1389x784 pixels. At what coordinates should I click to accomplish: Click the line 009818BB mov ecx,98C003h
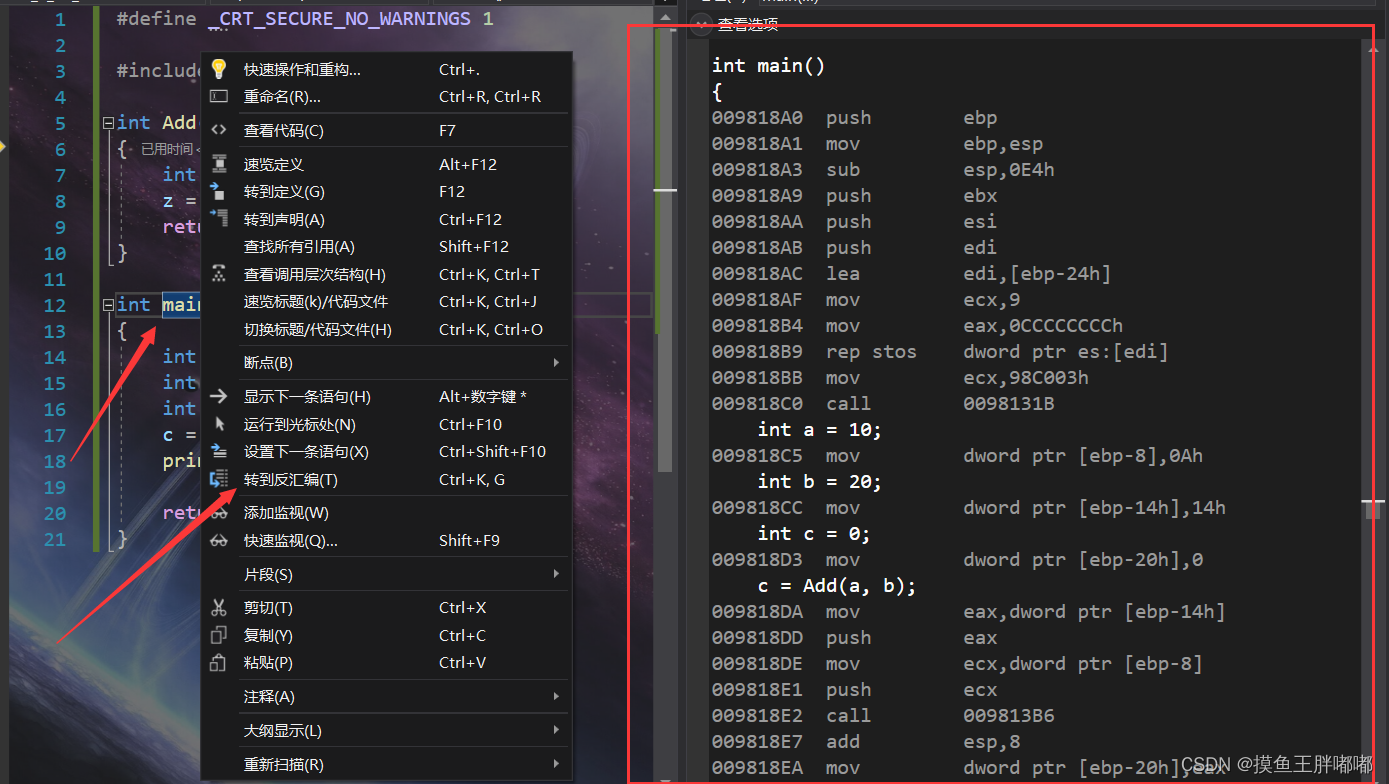click(x=901, y=378)
